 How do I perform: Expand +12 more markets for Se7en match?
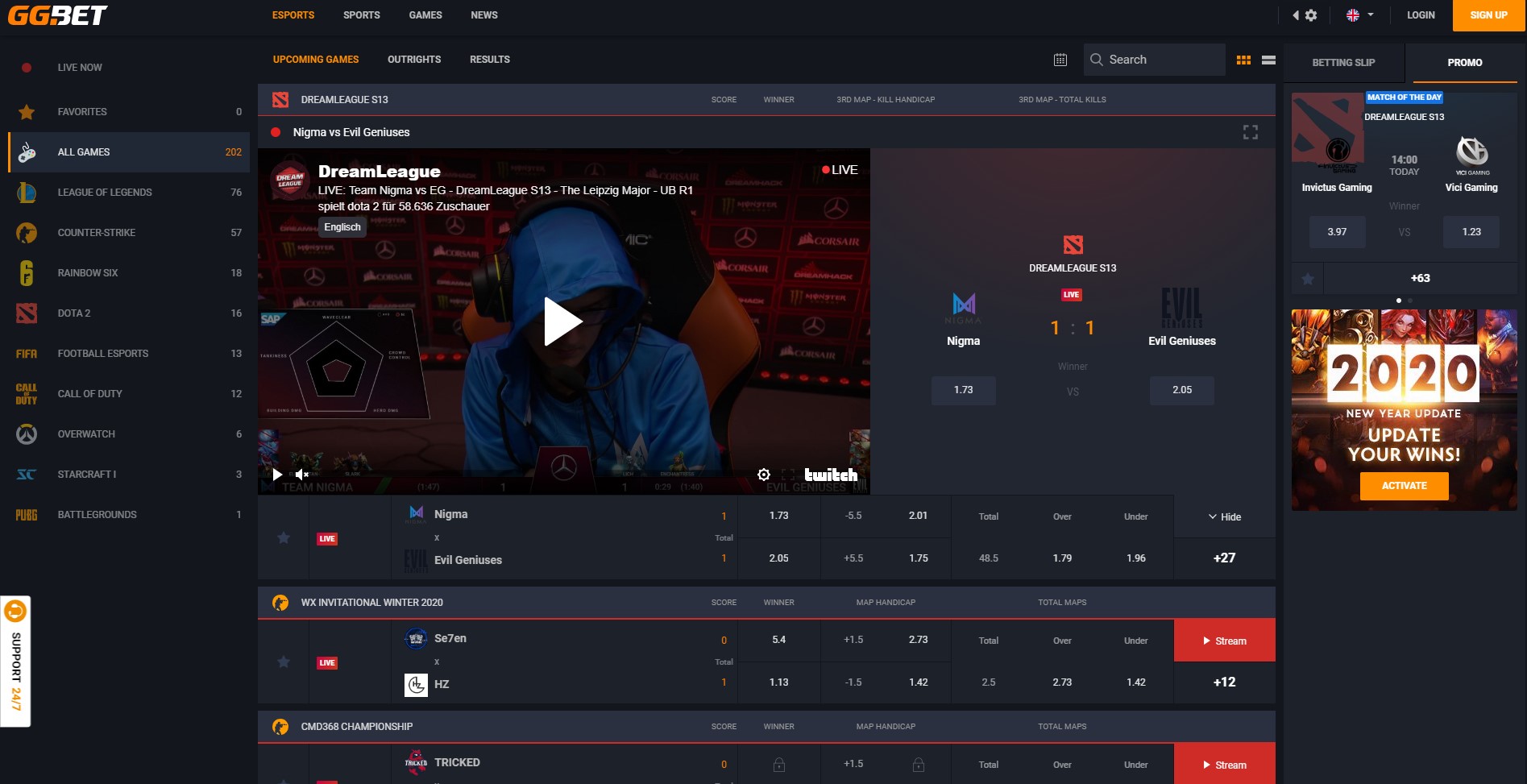point(1224,682)
